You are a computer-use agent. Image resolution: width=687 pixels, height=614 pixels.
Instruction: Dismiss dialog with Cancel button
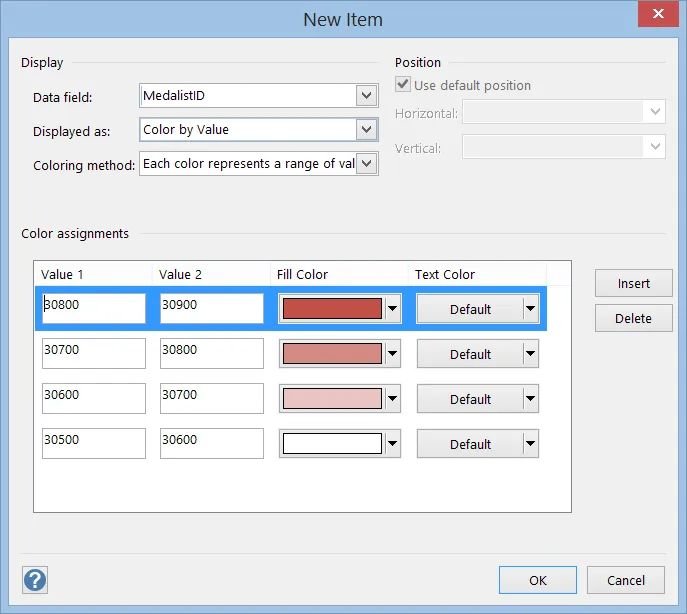[x=626, y=580]
